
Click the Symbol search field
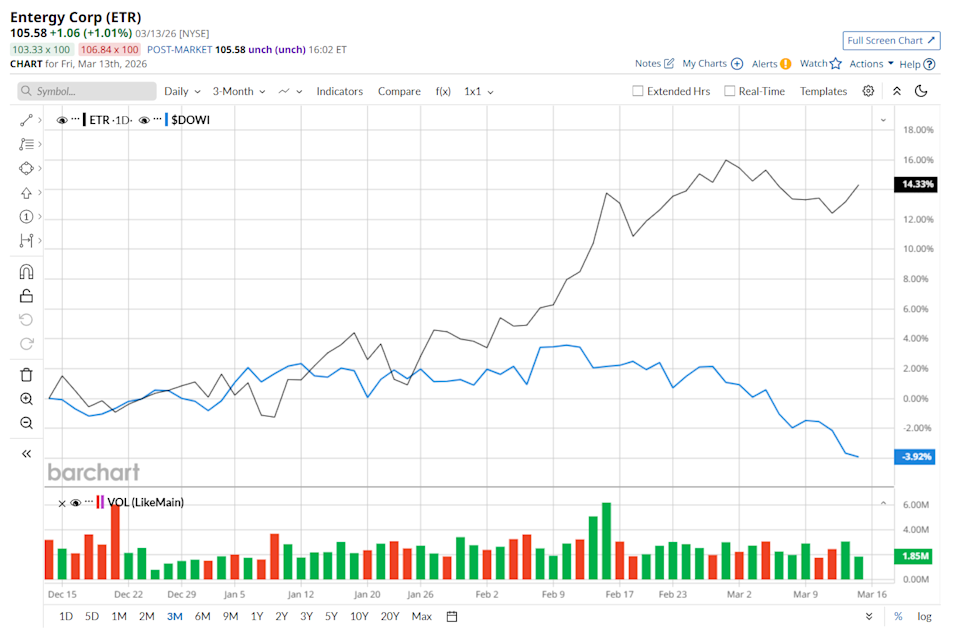88,91
